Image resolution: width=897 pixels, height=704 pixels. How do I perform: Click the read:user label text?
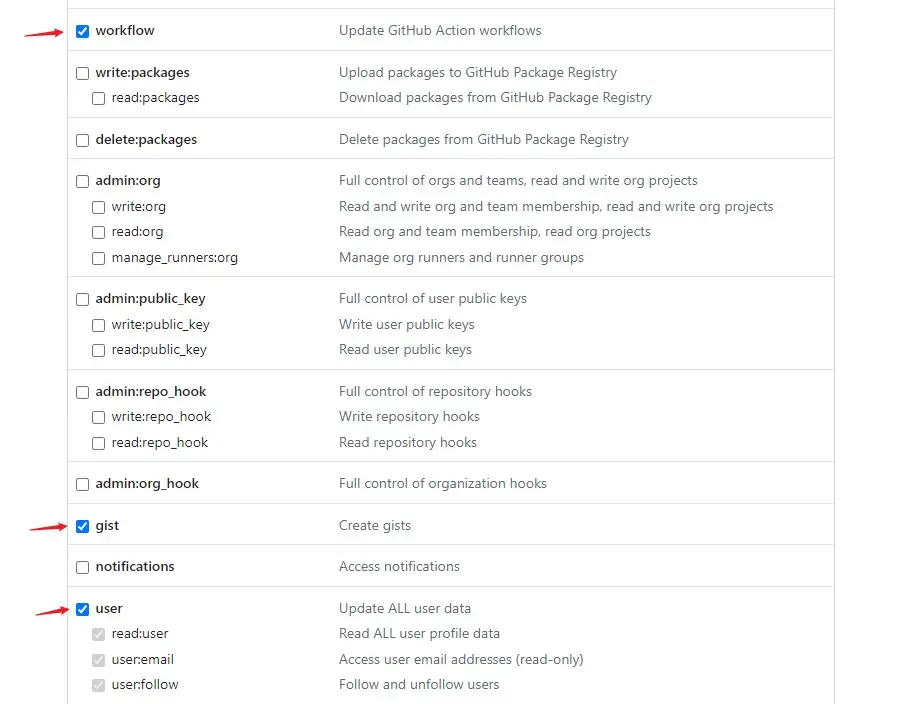point(140,633)
